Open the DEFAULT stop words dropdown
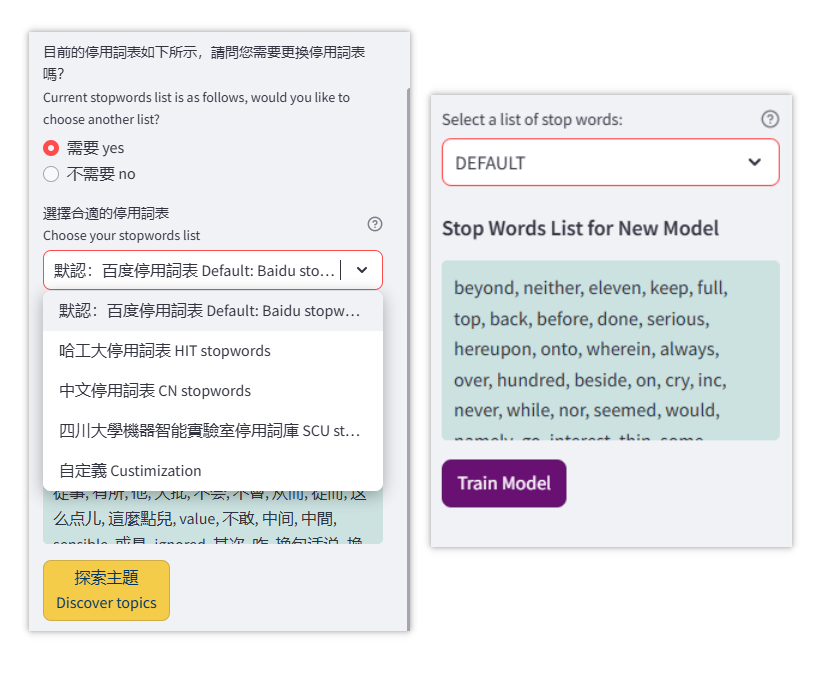829x692 pixels. point(610,161)
